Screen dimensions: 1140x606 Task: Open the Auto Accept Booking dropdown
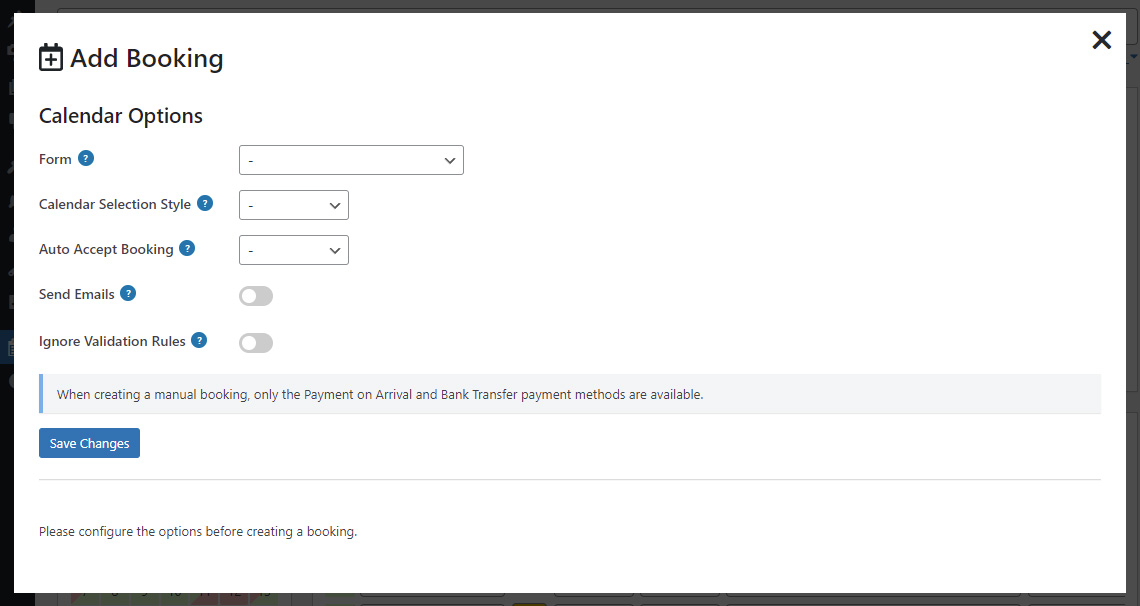point(293,250)
